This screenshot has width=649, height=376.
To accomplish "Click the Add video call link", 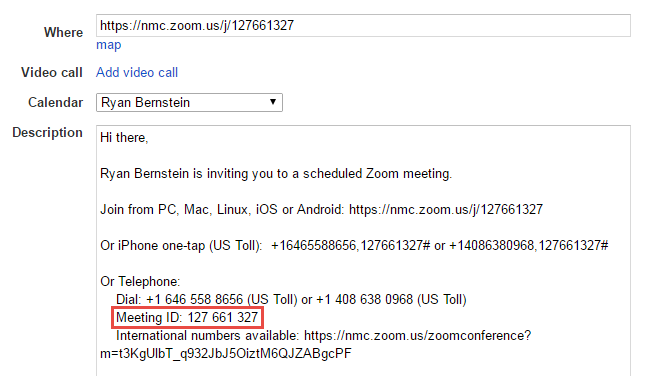I will click(x=137, y=72).
